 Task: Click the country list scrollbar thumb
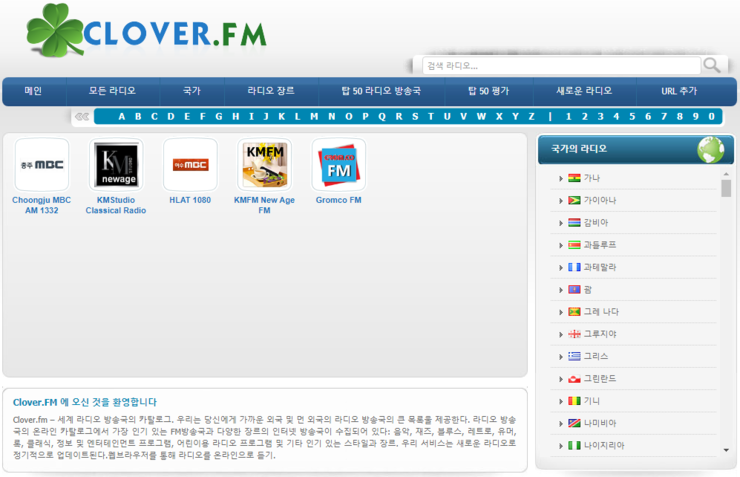coord(726,188)
